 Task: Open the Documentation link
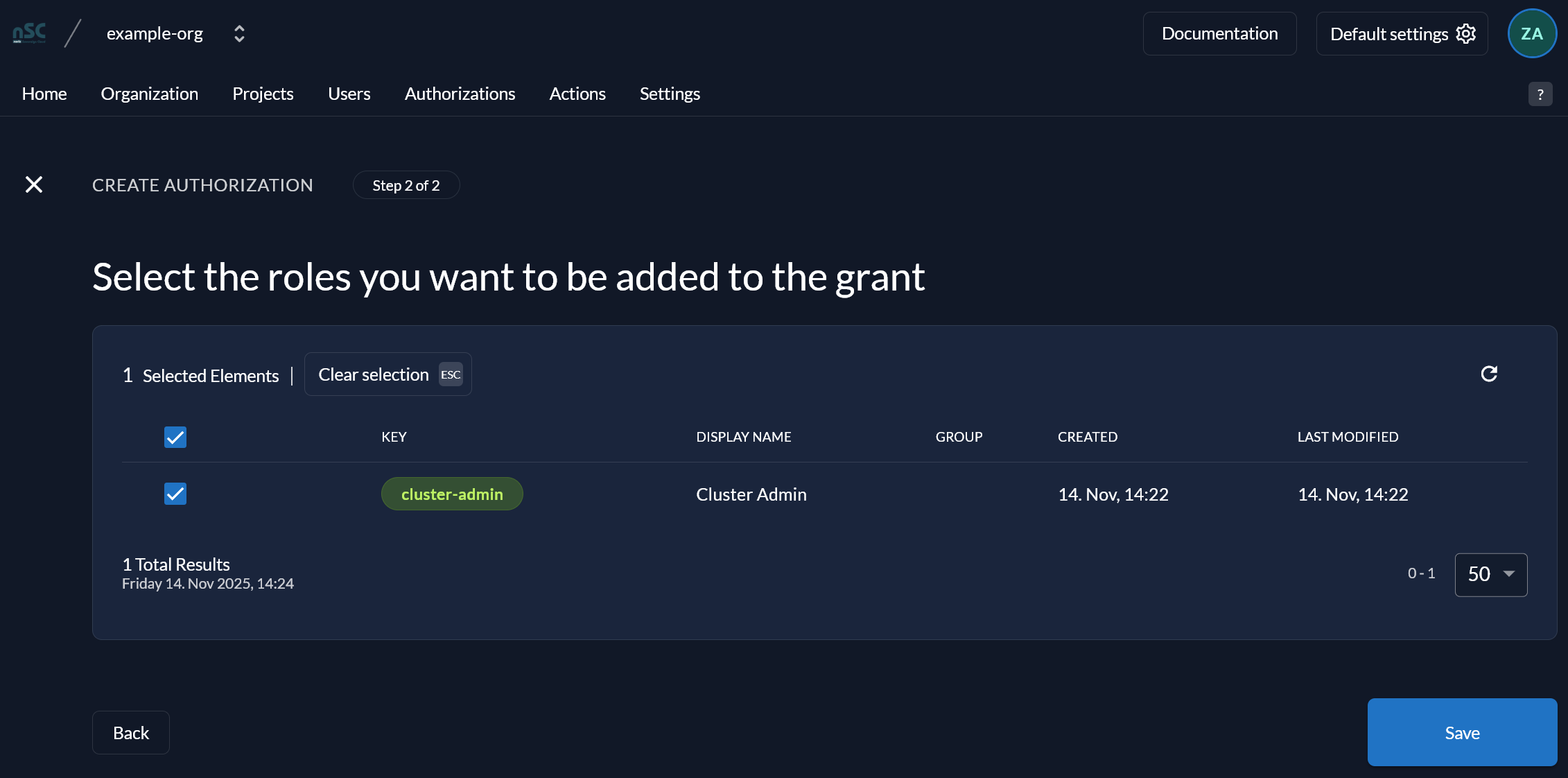coord(1219,33)
